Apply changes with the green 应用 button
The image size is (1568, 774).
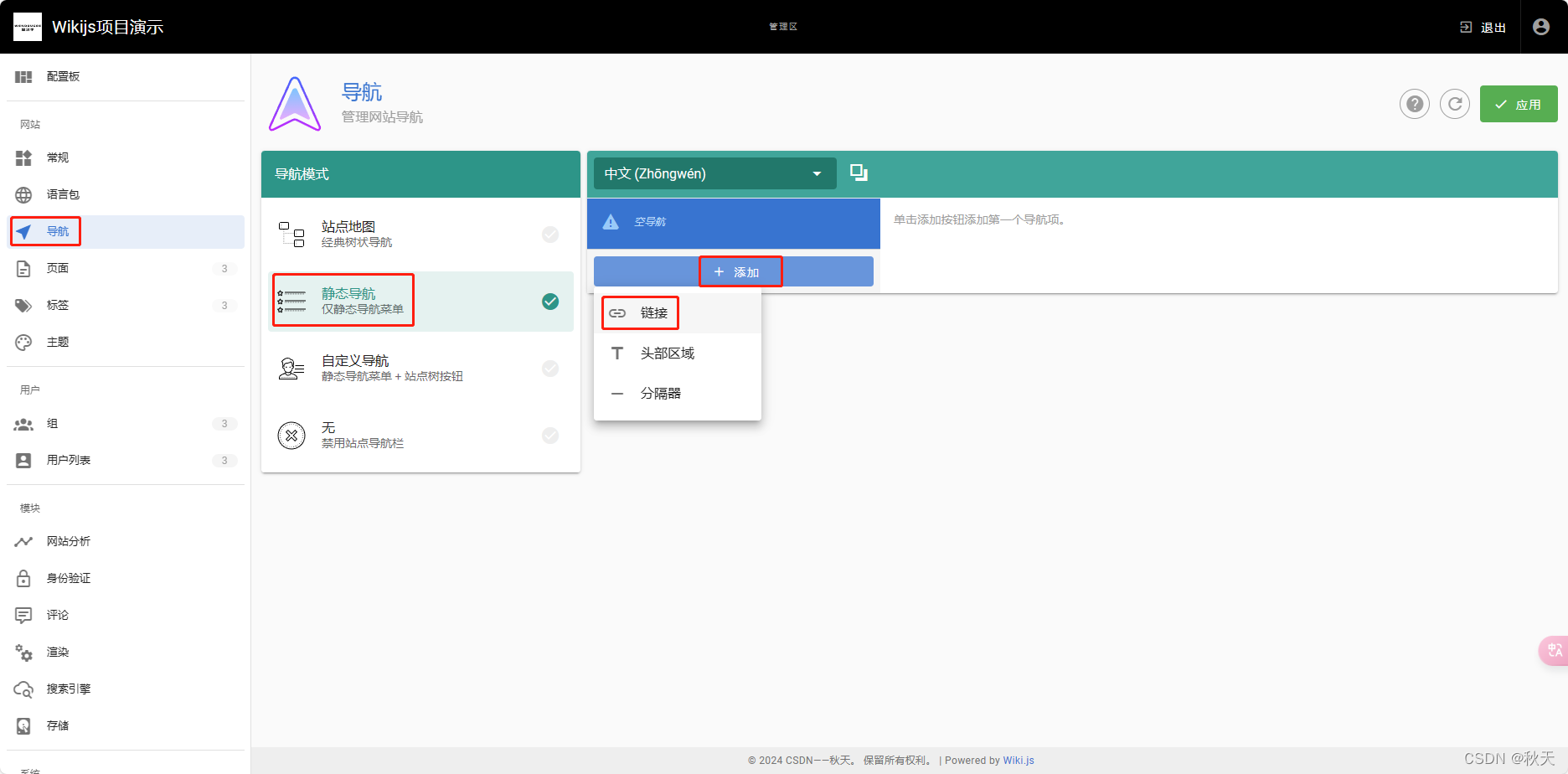point(1519,104)
